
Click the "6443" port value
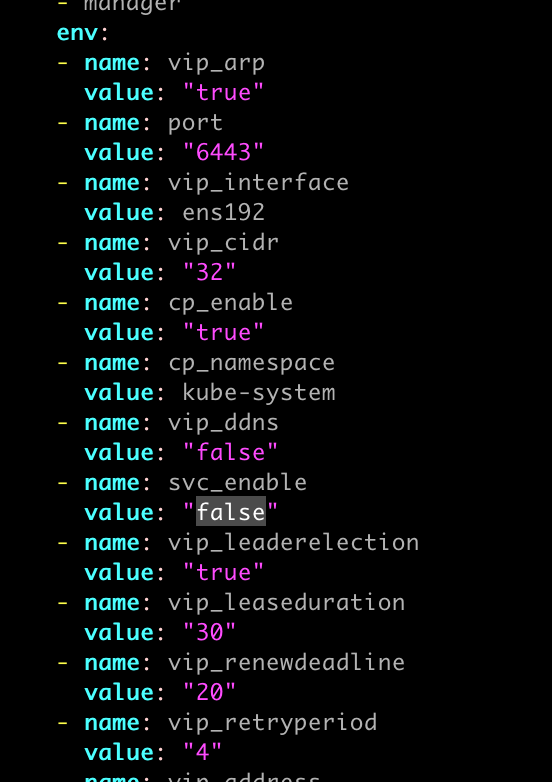click(223, 152)
